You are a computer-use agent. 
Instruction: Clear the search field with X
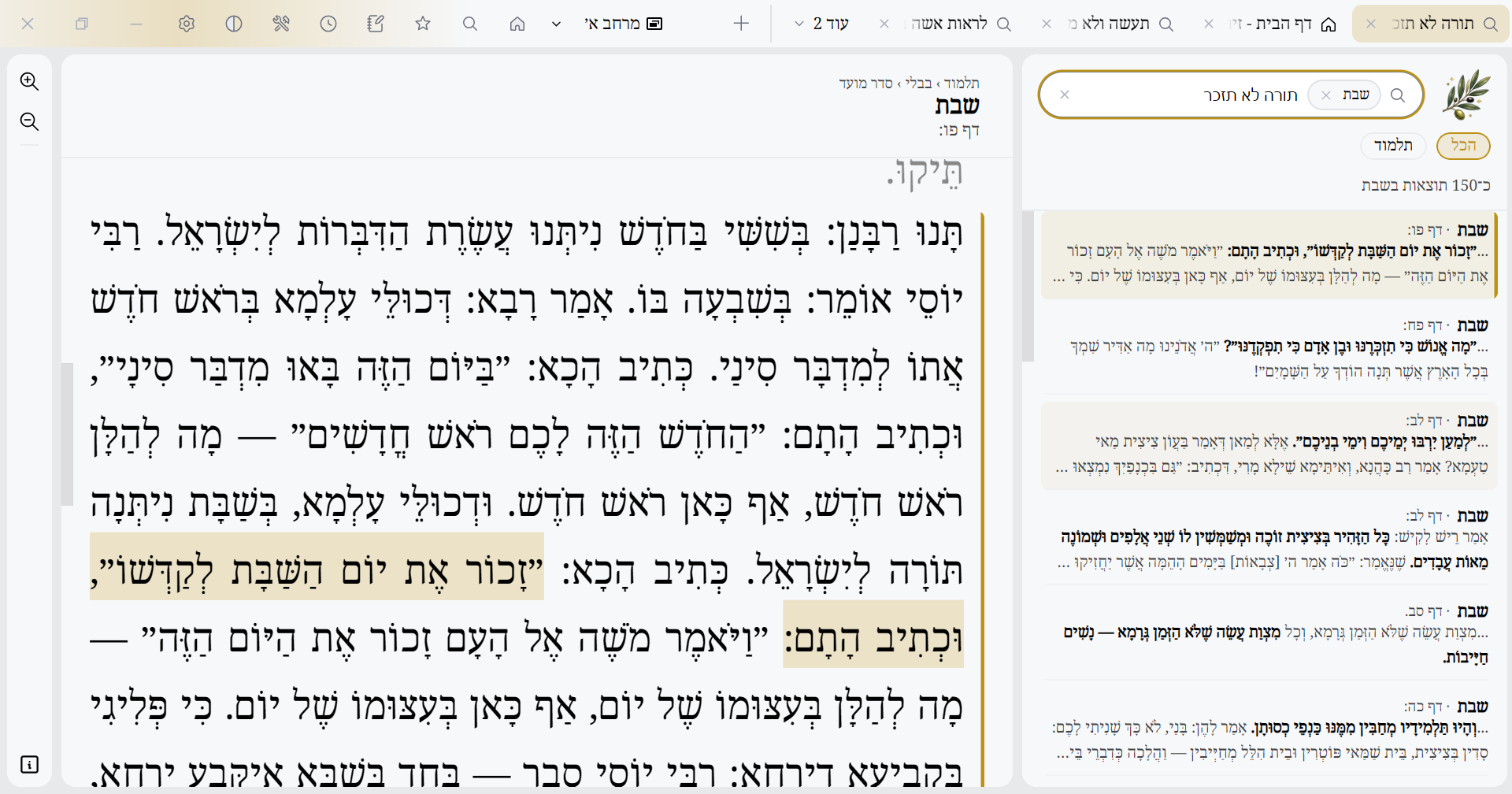pos(1065,95)
